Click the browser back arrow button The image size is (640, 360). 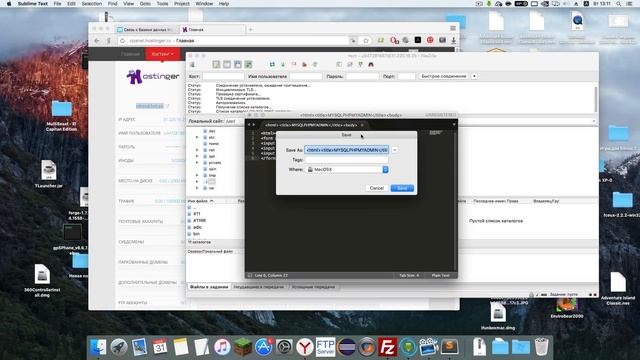tap(97, 41)
